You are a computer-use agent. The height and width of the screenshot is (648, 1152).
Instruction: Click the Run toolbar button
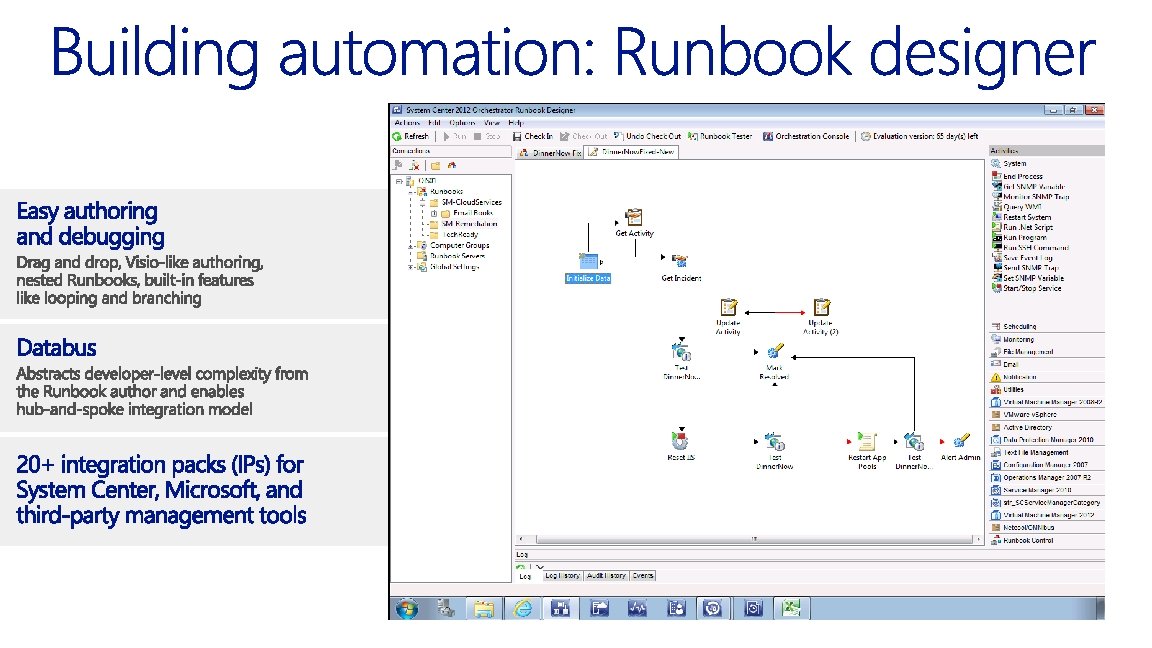point(456,137)
